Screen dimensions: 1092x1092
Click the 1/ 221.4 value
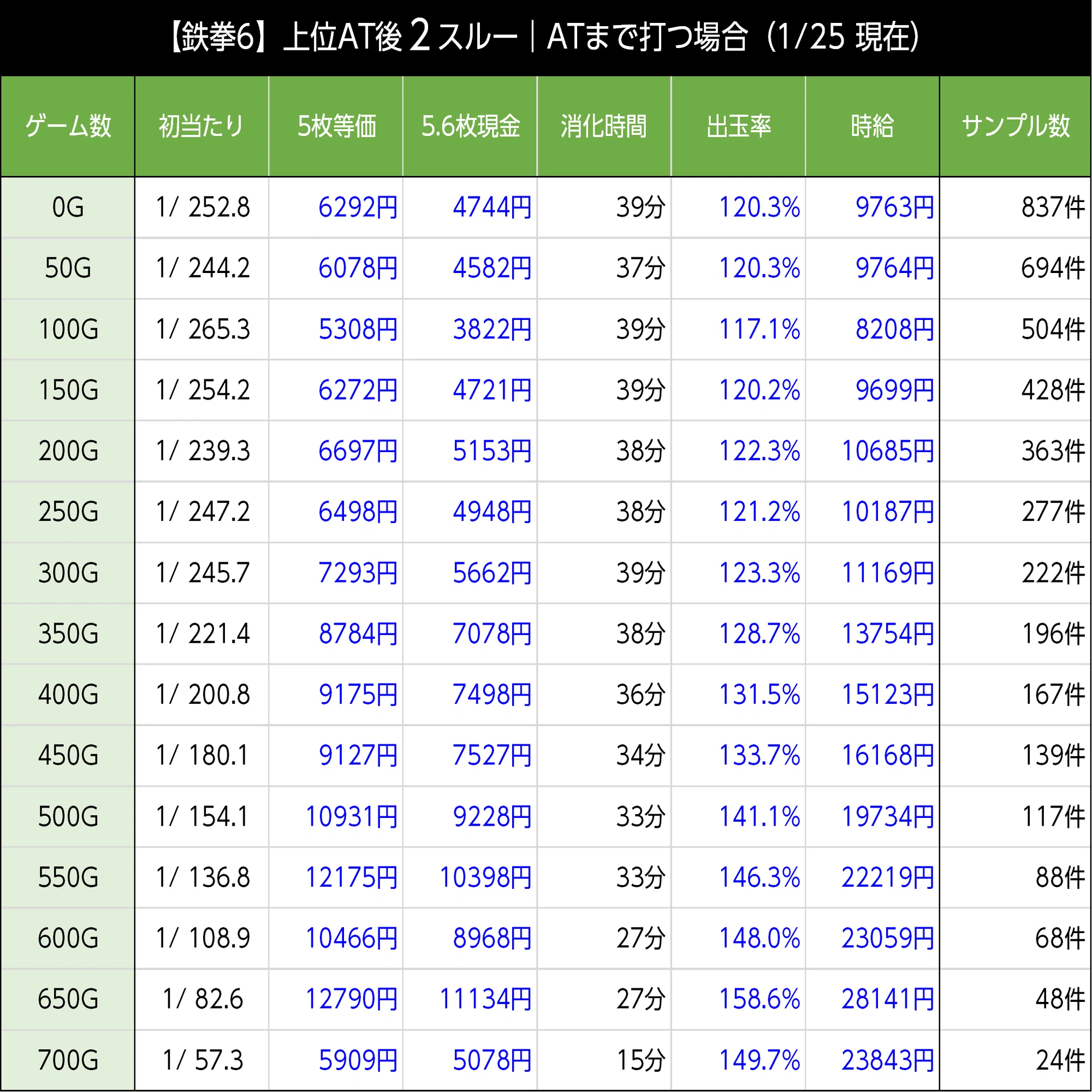point(203,634)
